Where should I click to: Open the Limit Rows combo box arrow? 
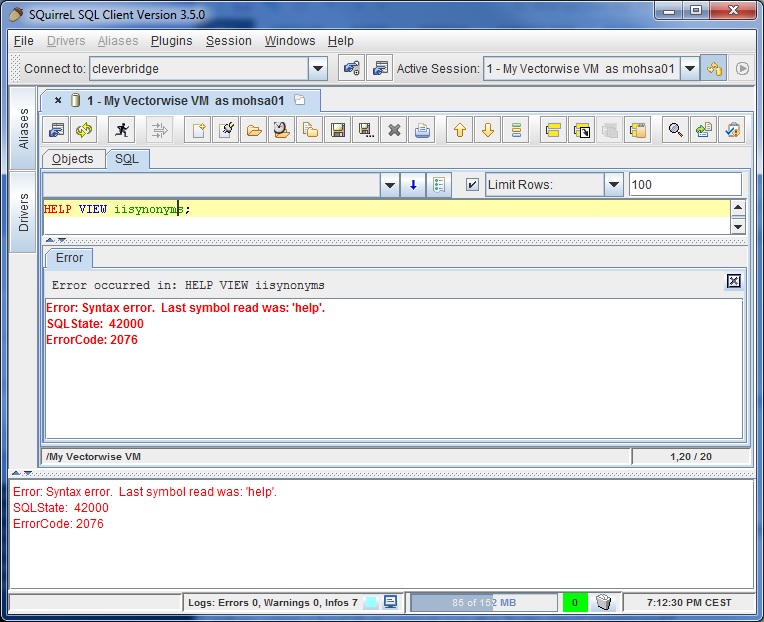pyautogui.click(x=613, y=185)
